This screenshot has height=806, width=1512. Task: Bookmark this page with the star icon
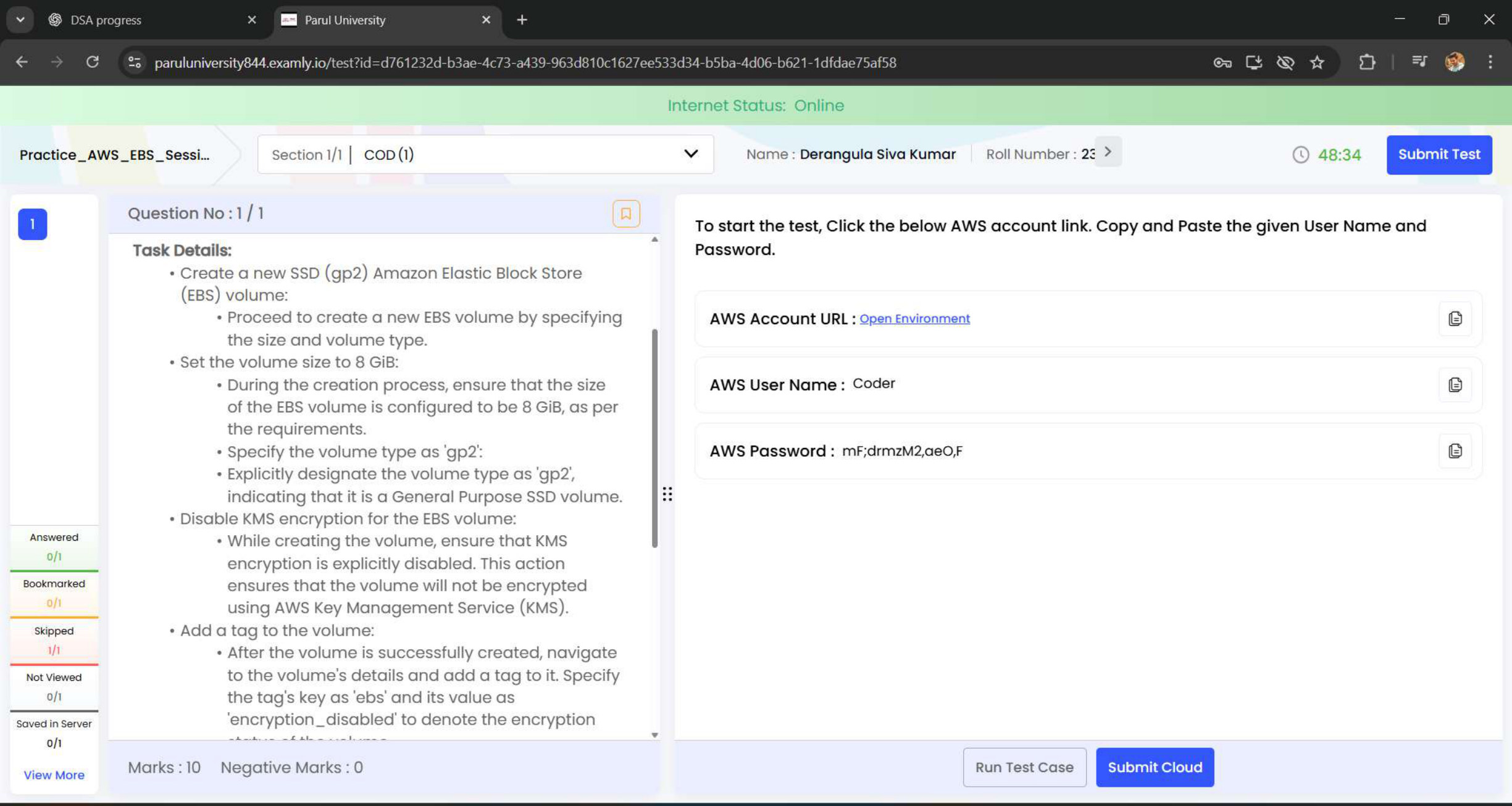tap(1317, 62)
